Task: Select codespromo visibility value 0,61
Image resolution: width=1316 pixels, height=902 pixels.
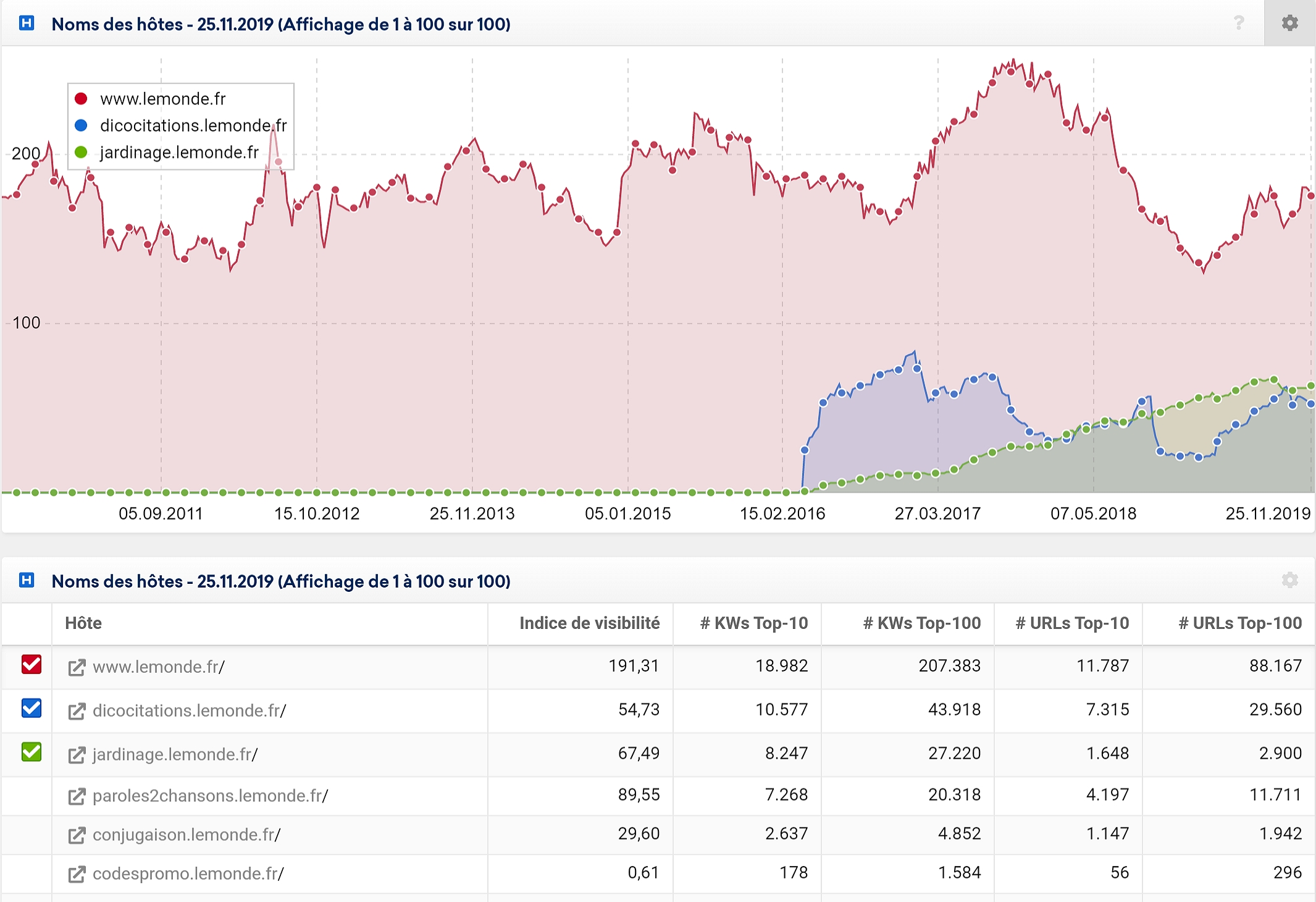Action: click(643, 872)
